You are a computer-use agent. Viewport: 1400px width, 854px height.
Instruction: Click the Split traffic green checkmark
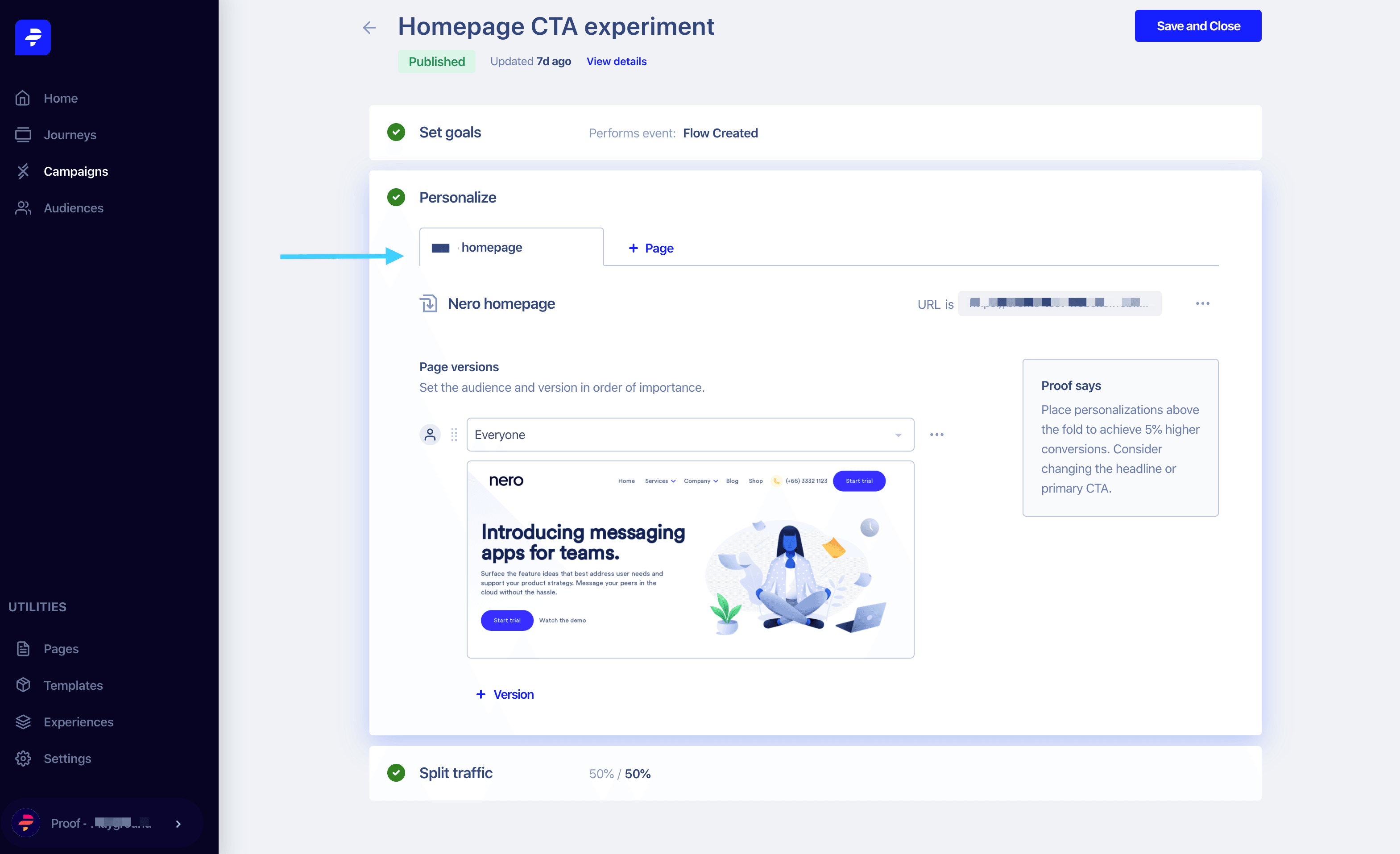[x=396, y=773]
